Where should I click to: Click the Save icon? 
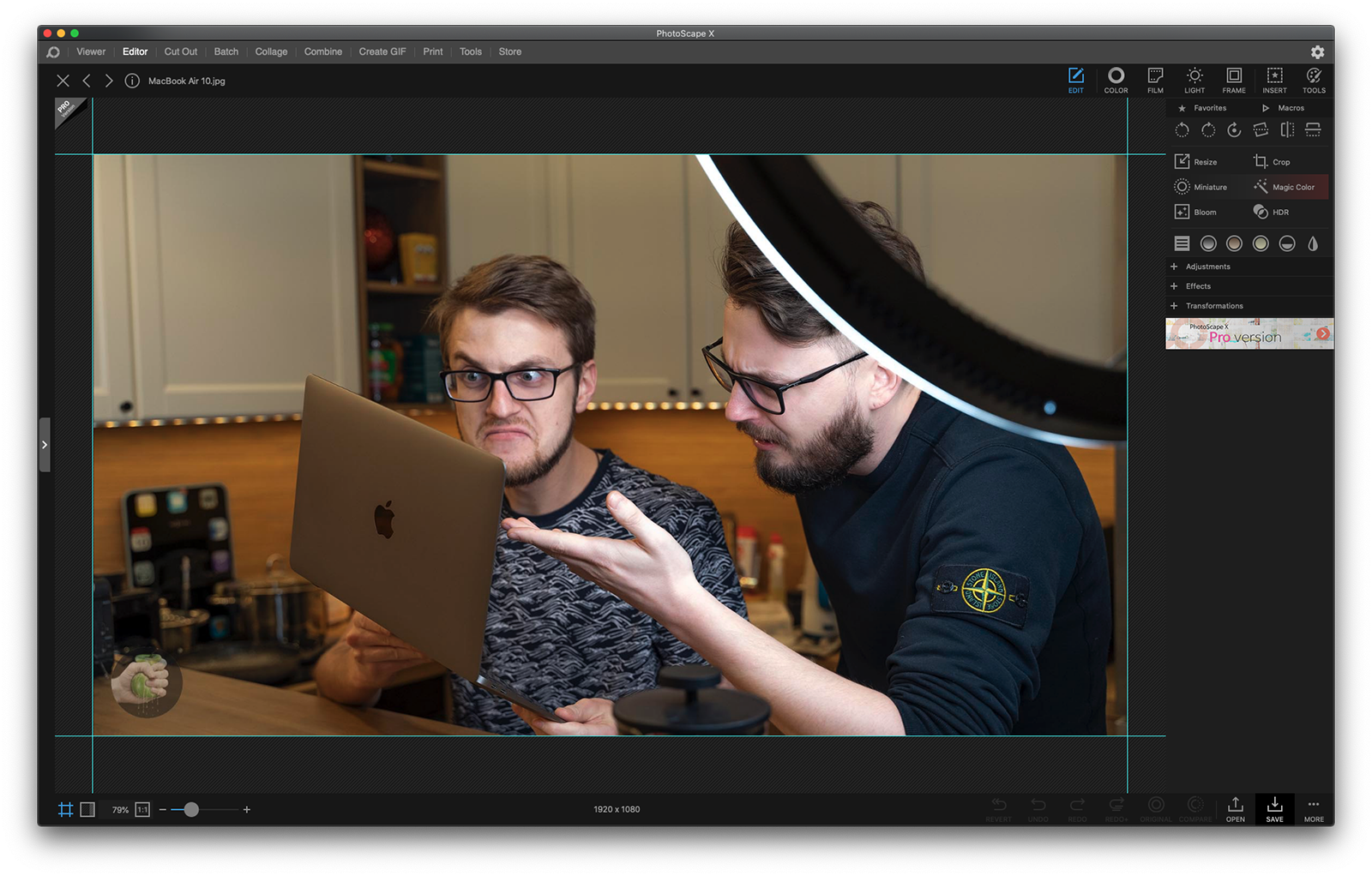click(x=1274, y=808)
